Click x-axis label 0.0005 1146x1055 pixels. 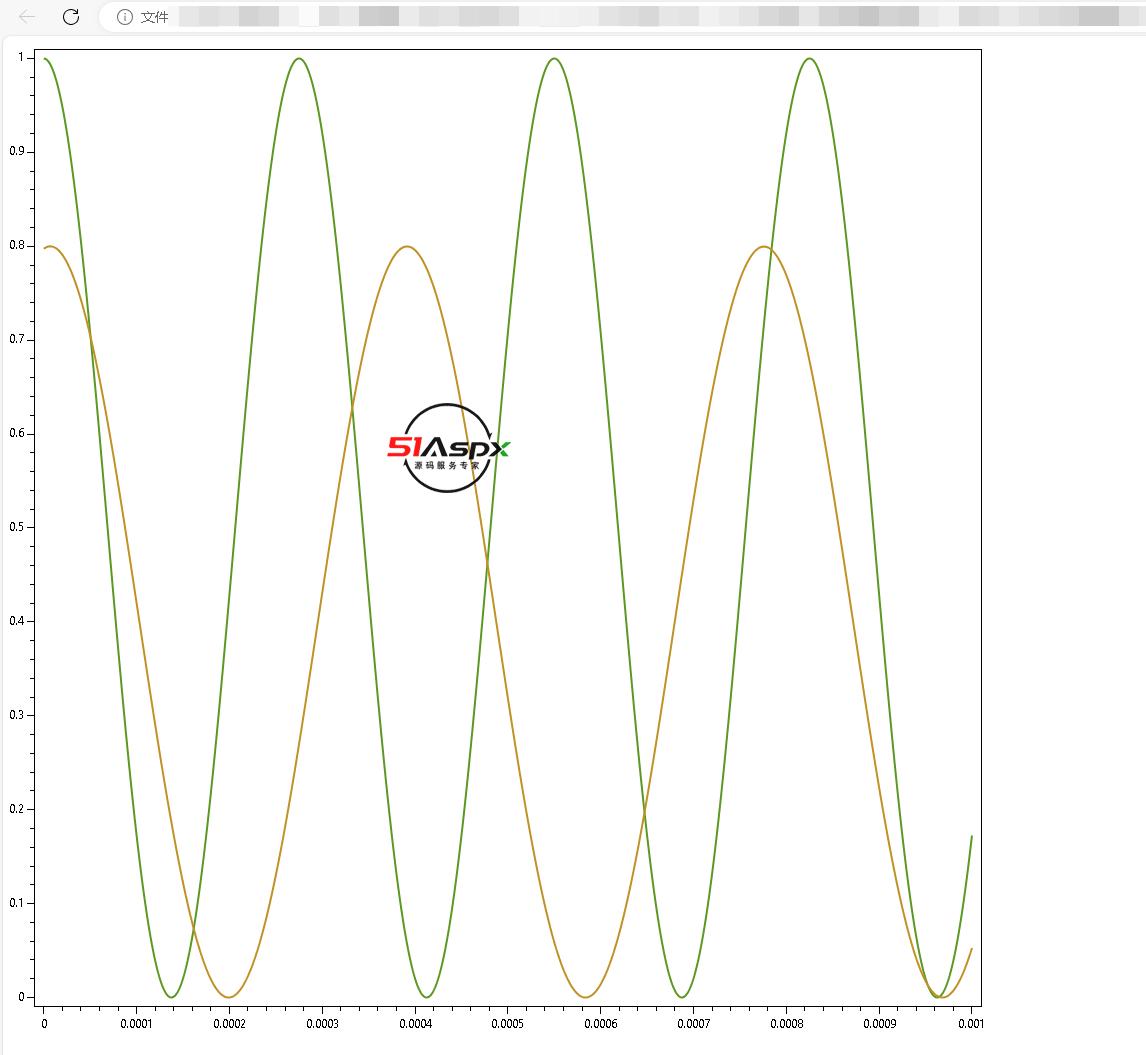[x=507, y=1024]
